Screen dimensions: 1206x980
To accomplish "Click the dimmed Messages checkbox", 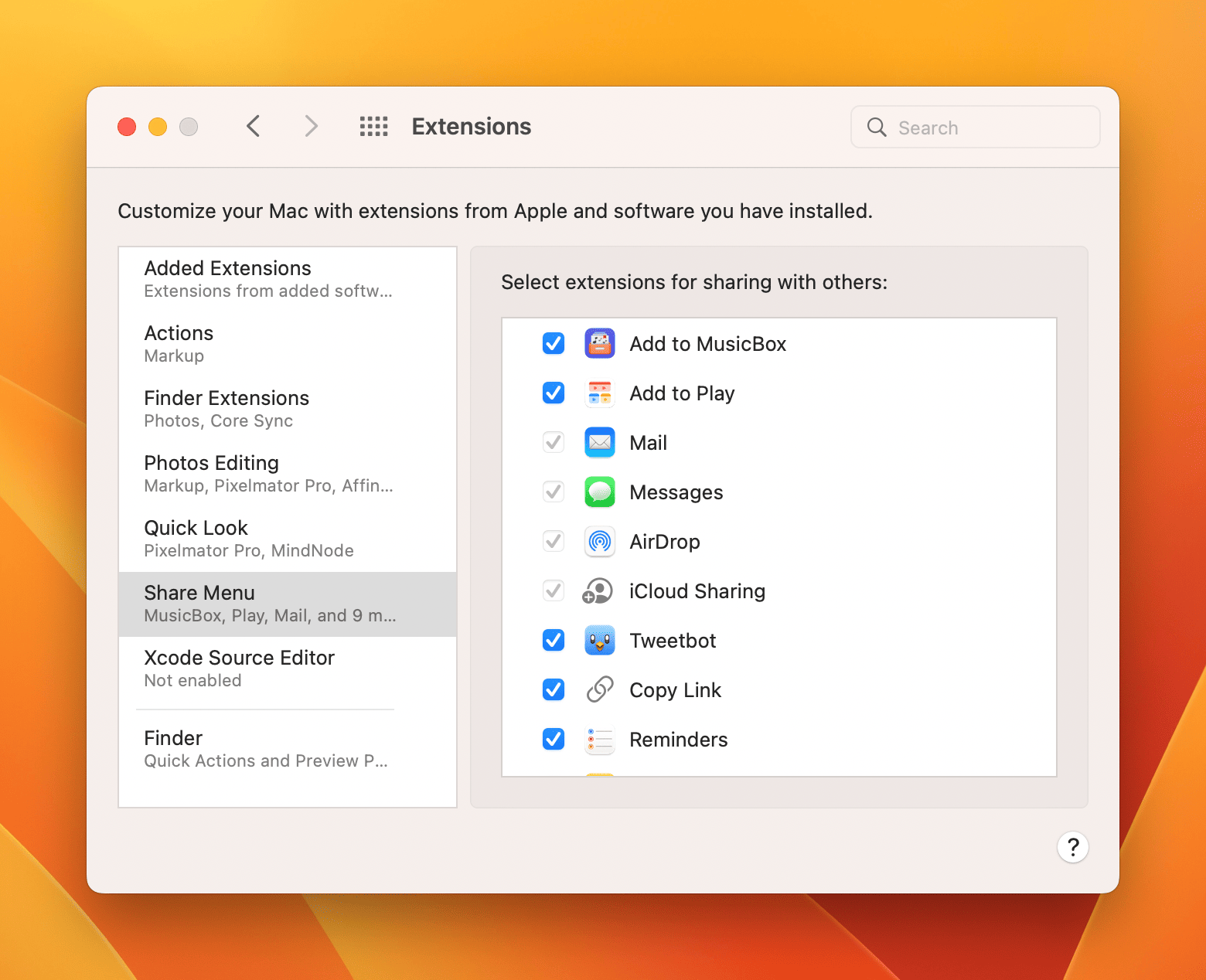I will [x=554, y=492].
